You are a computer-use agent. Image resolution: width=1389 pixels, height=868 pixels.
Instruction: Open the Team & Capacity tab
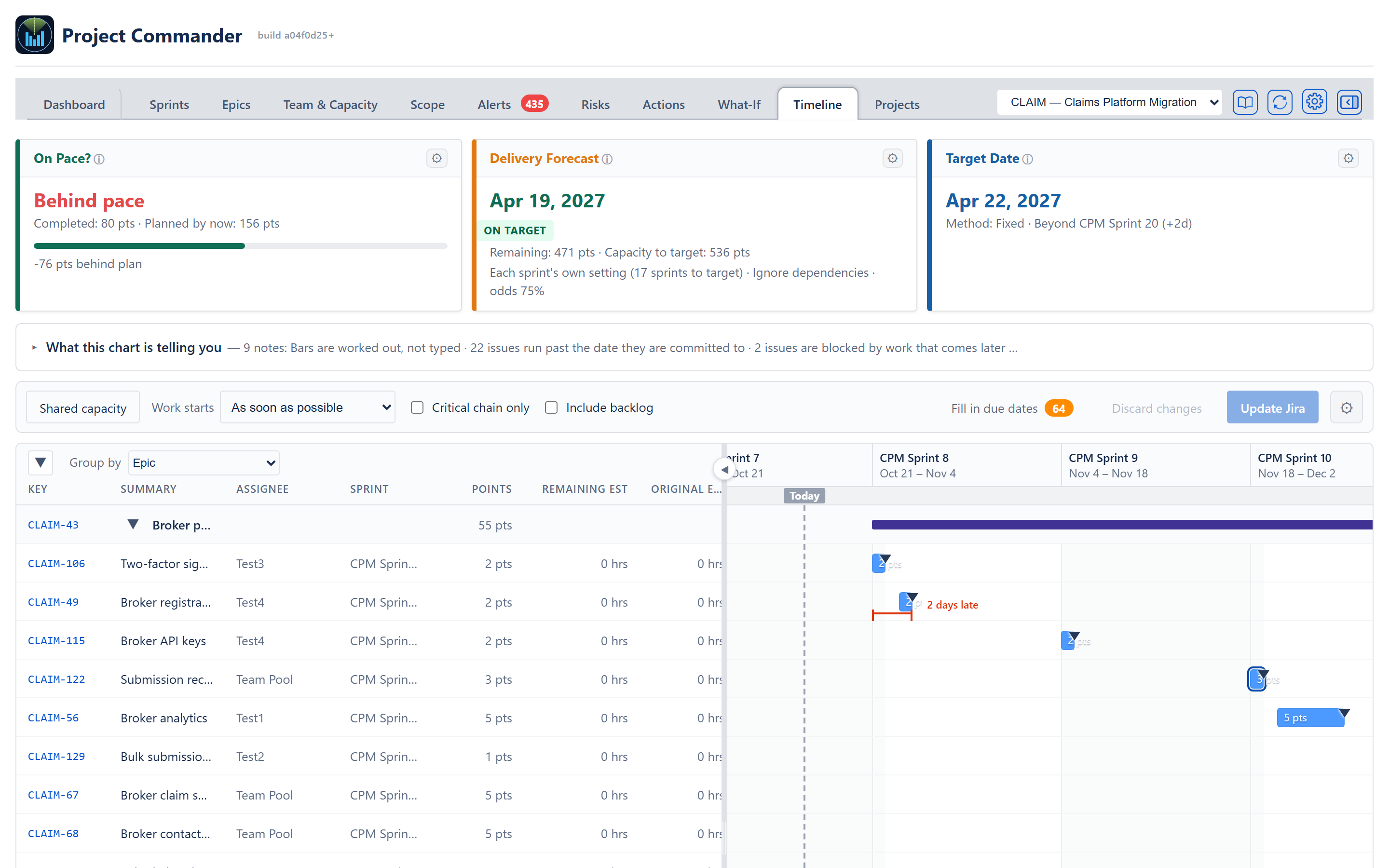click(330, 105)
